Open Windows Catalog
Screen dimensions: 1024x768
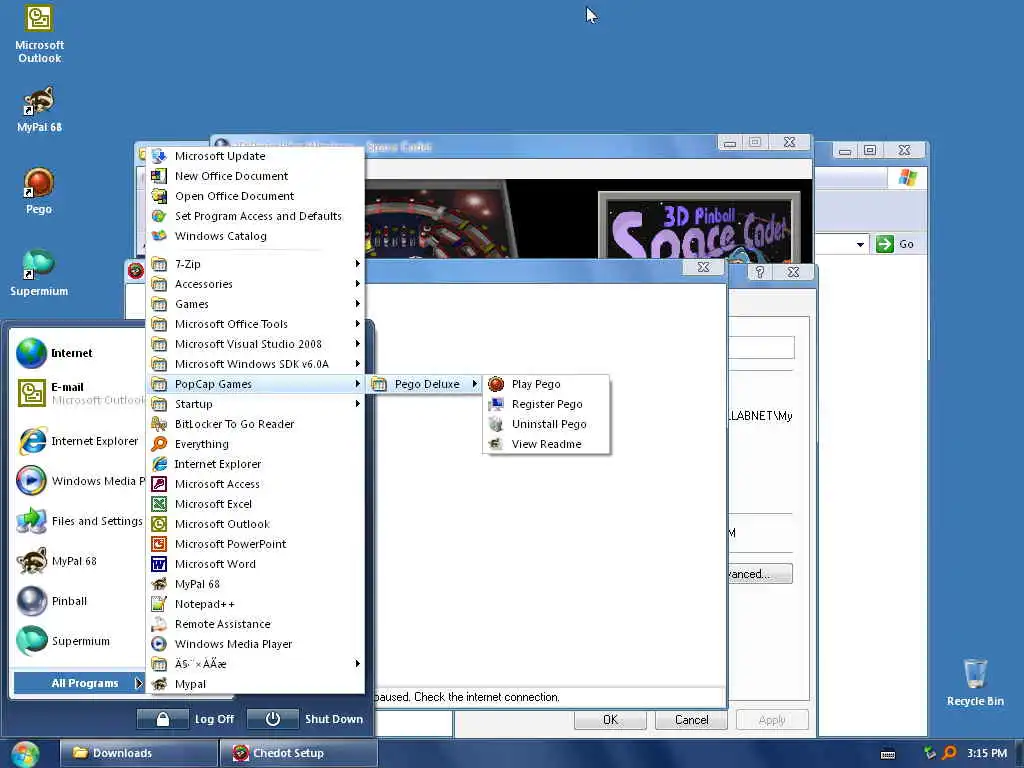(255, 236)
